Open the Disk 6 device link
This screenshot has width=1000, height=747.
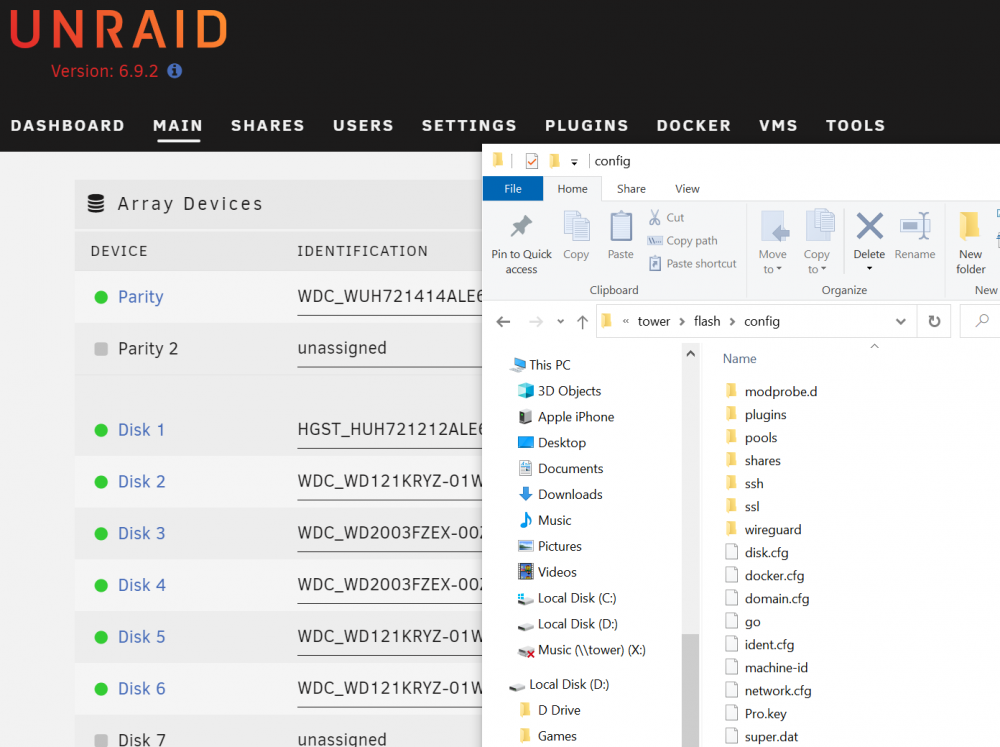(142, 688)
